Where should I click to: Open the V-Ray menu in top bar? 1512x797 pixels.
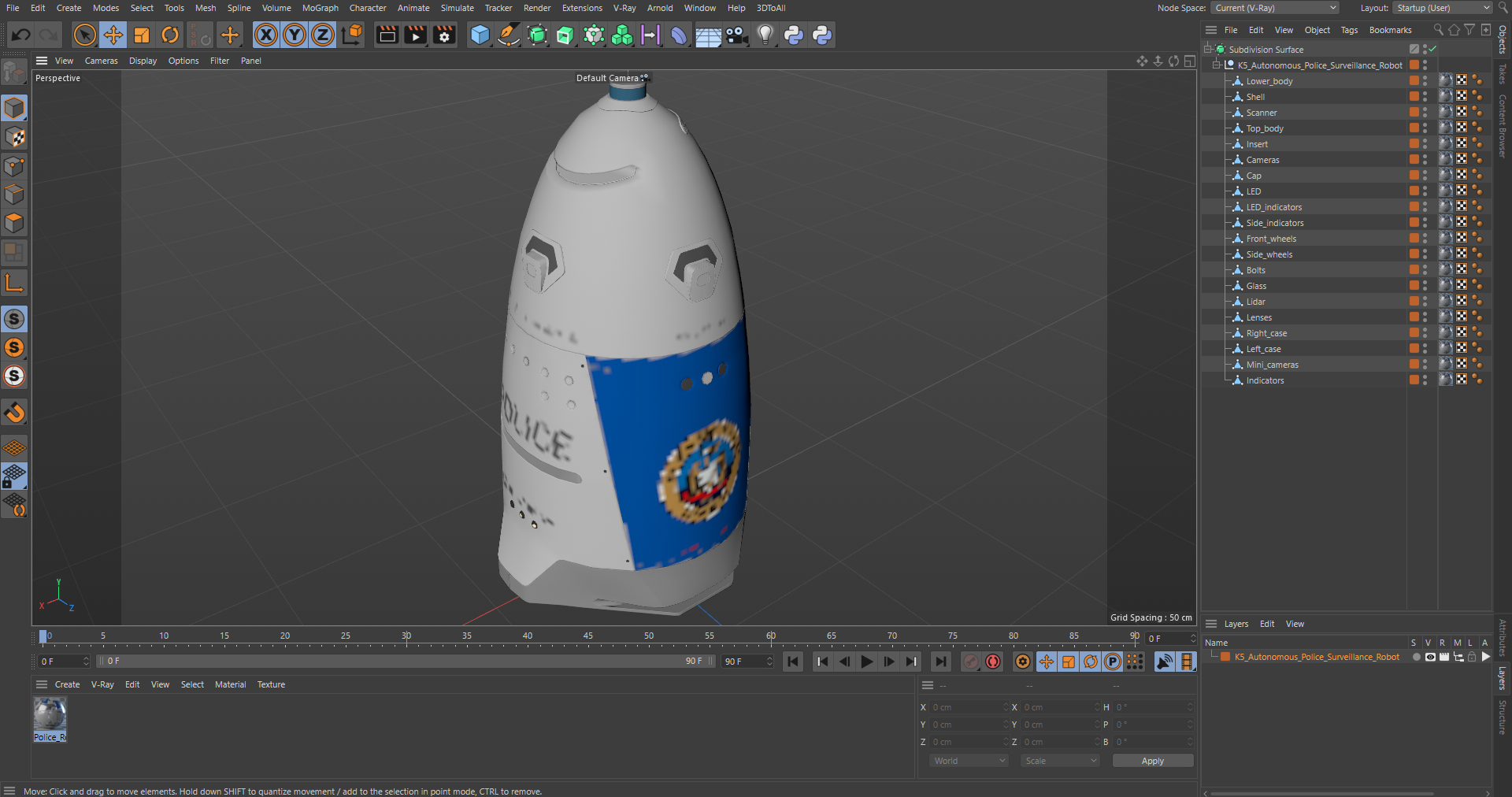pyautogui.click(x=624, y=8)
